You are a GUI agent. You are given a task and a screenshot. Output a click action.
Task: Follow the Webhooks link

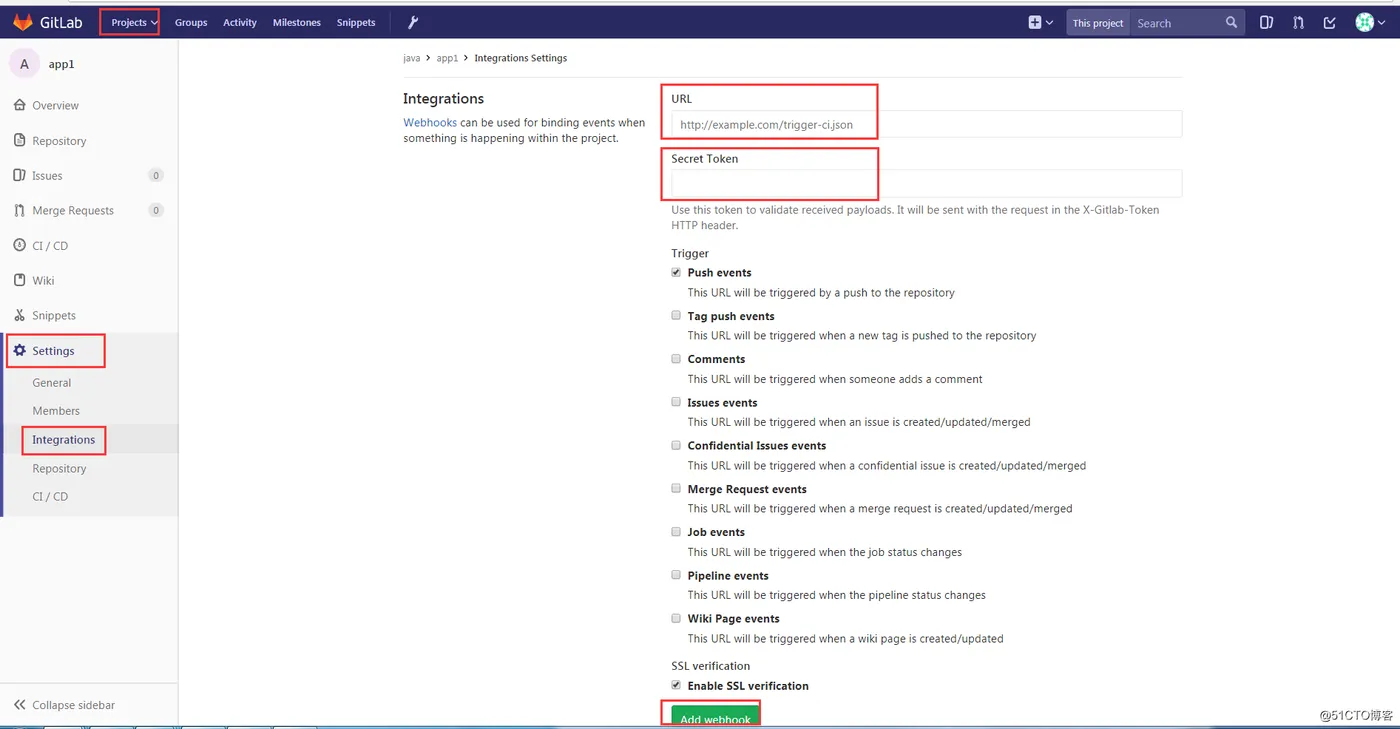click(x=430, y=123)
